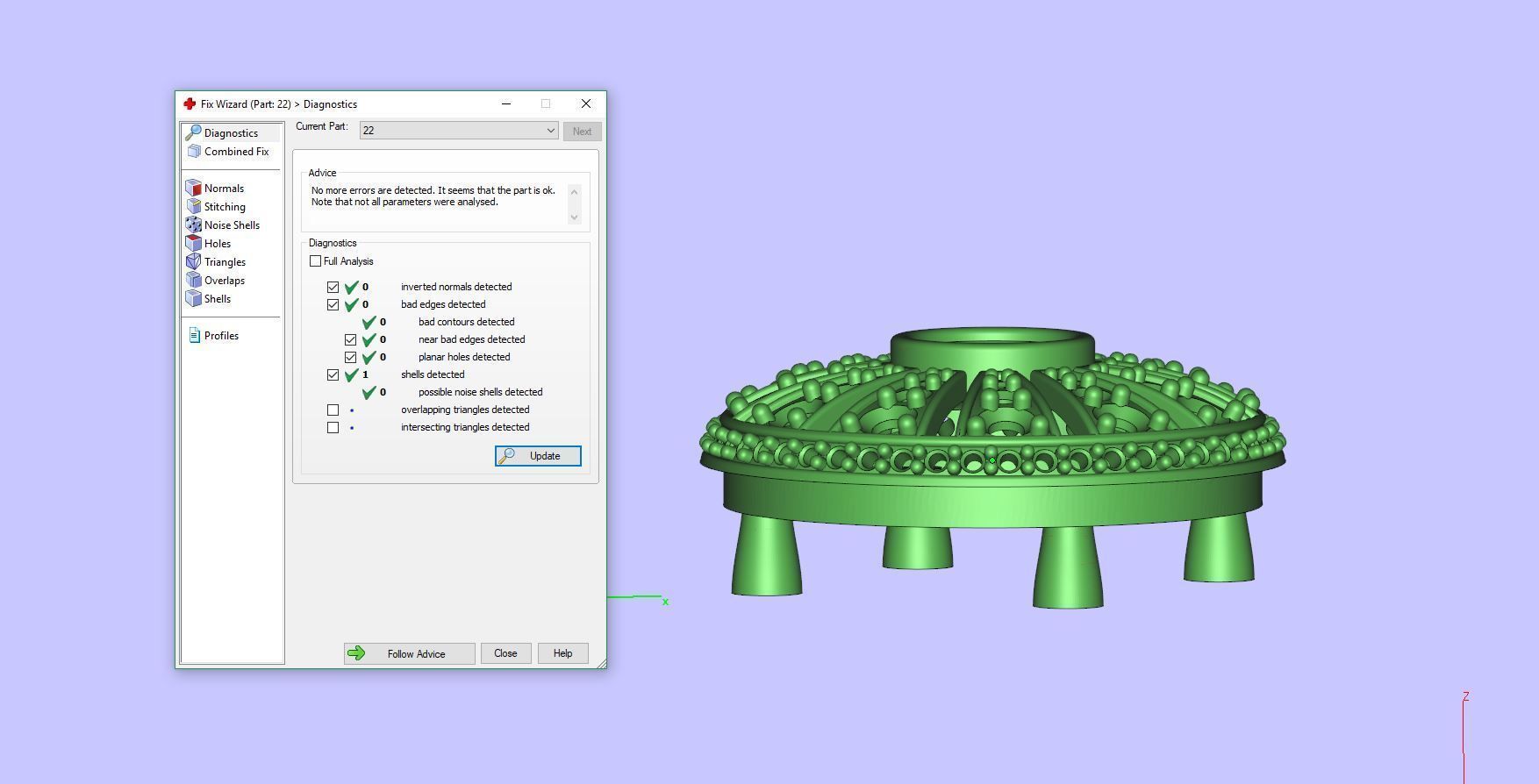Select the Diagnostics page in sidebar
Screen dimensions: 1539x784
[231, 133]
